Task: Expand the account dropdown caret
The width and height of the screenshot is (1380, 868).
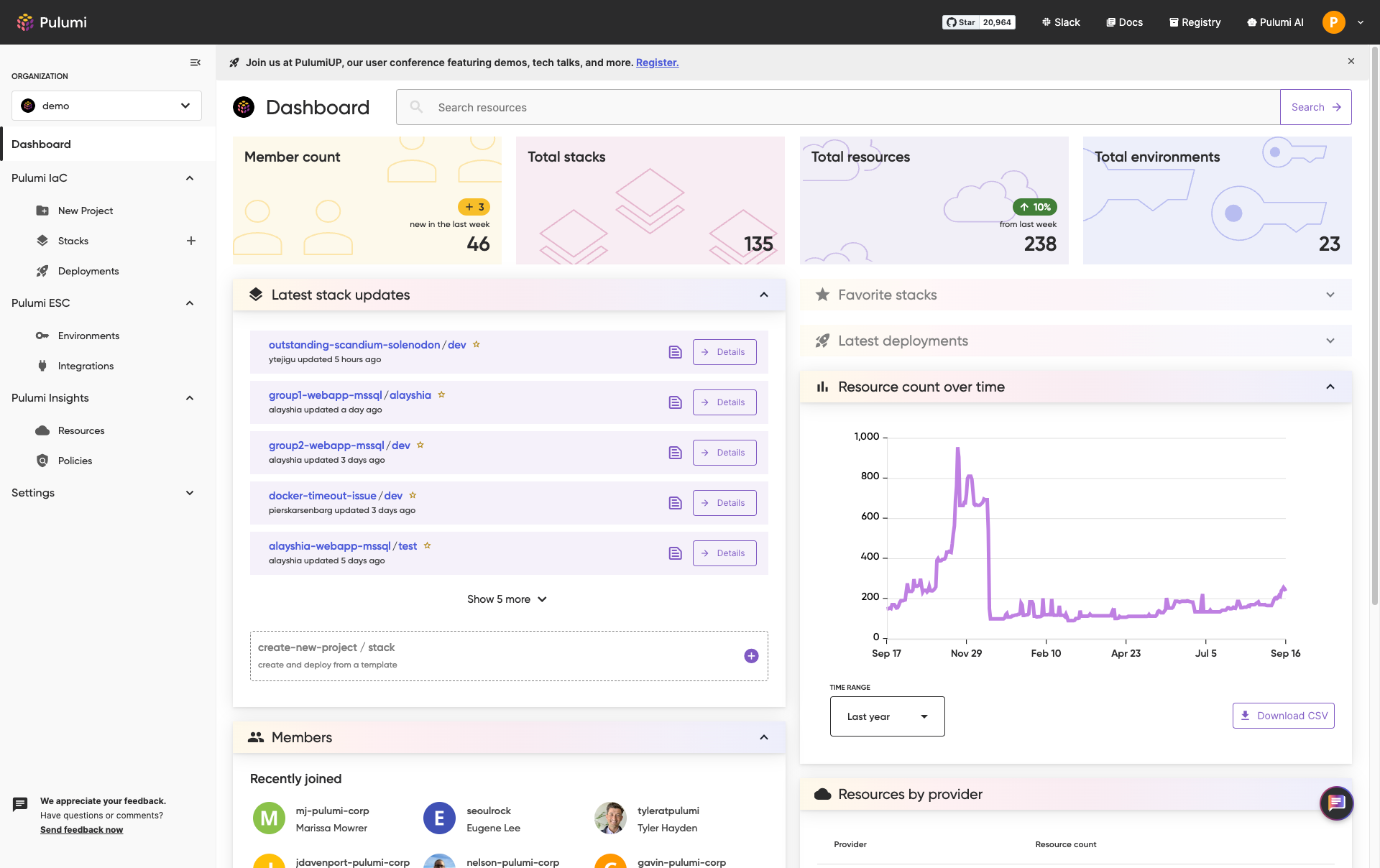Action: (1361, 22)
